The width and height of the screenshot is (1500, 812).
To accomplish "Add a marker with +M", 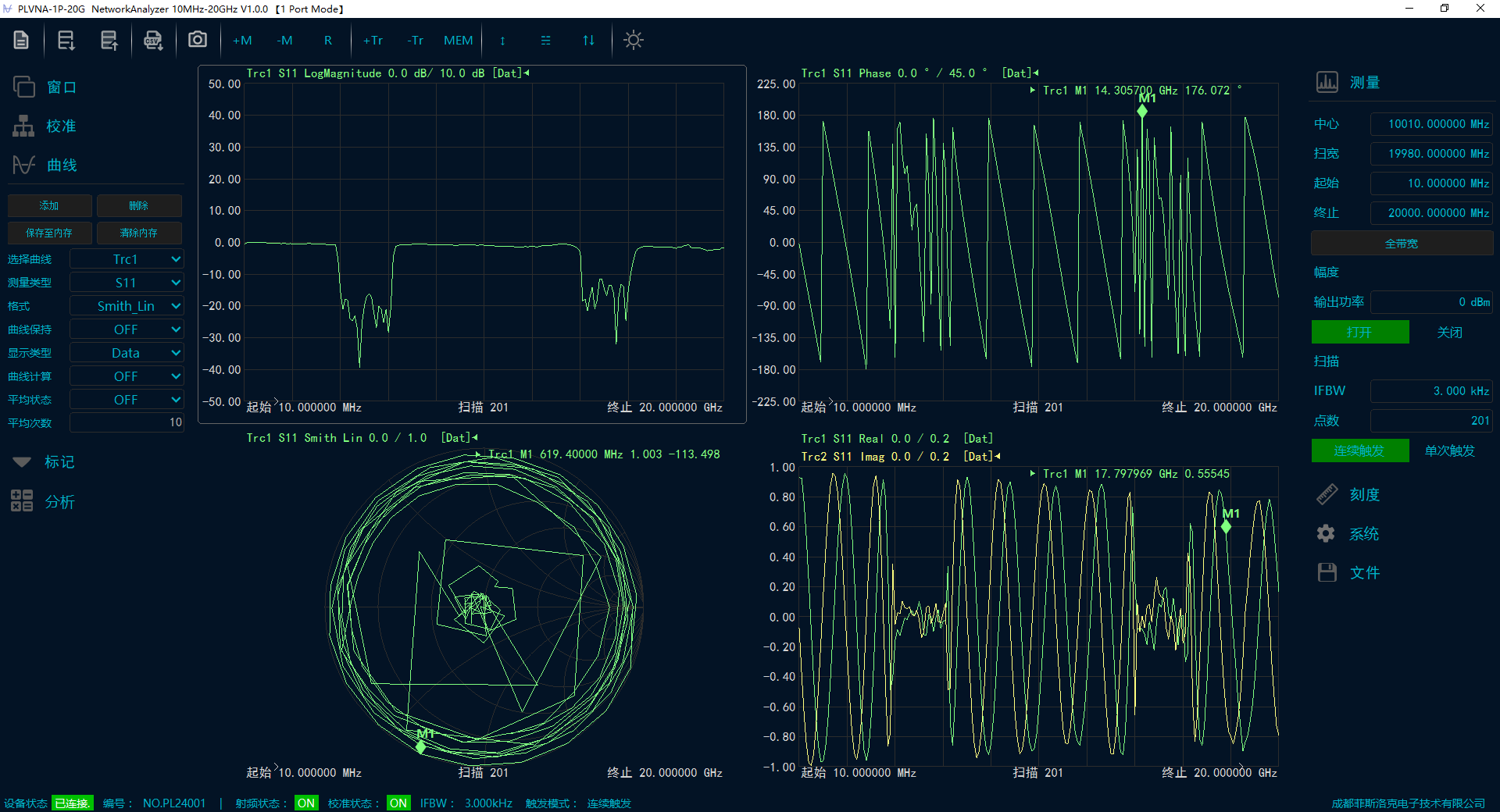I will click(x=242, y=41).
